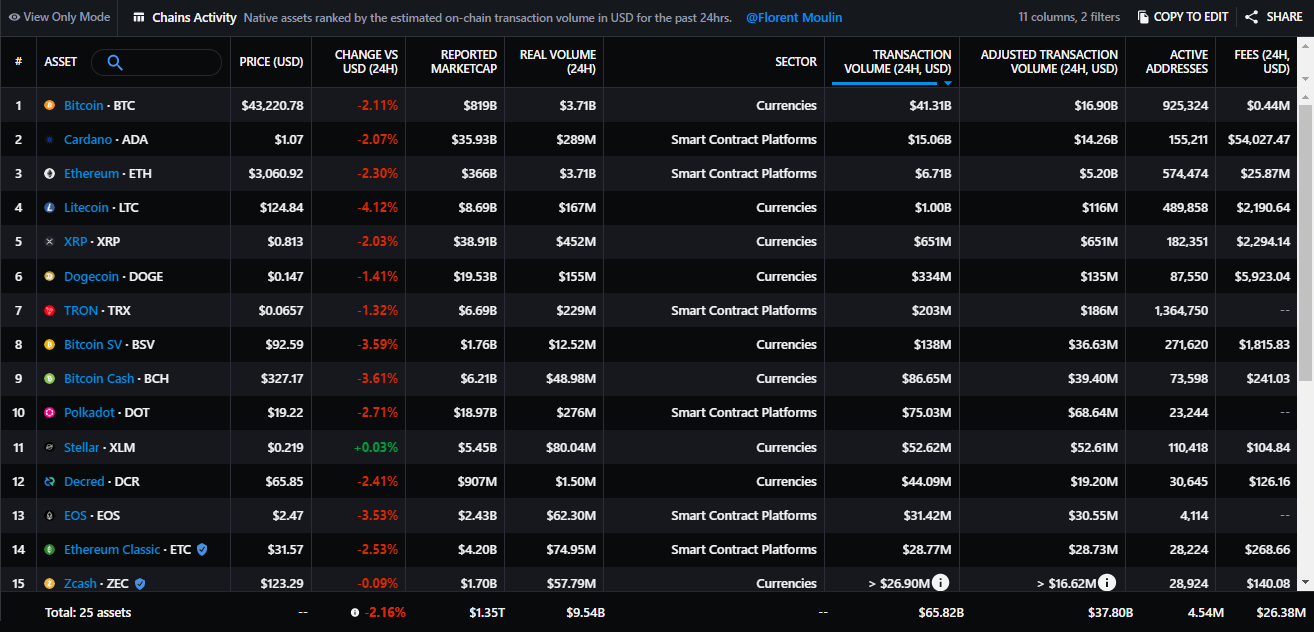Click the Chains Activity table icon
Viewport: 1314px width, 632px height.
(x=138, y=17)
